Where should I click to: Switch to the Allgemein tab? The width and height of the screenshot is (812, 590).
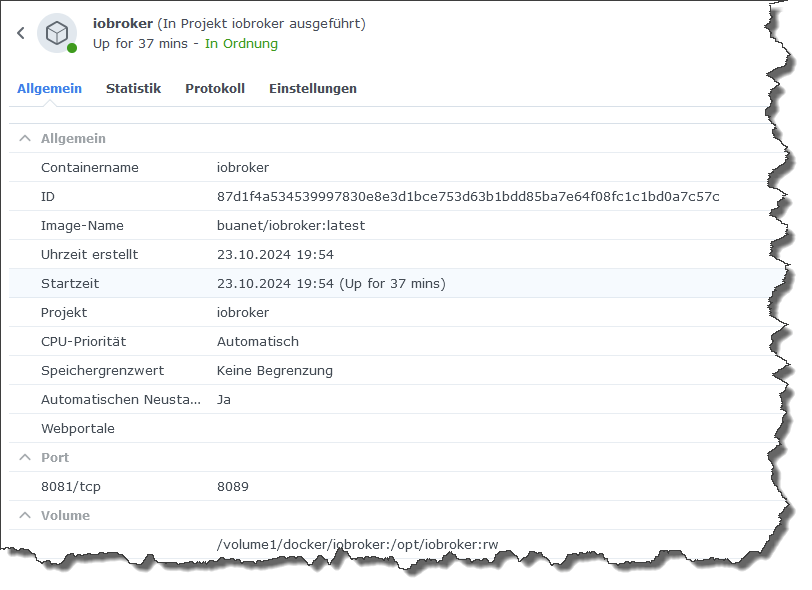click(x=49, y=89)
